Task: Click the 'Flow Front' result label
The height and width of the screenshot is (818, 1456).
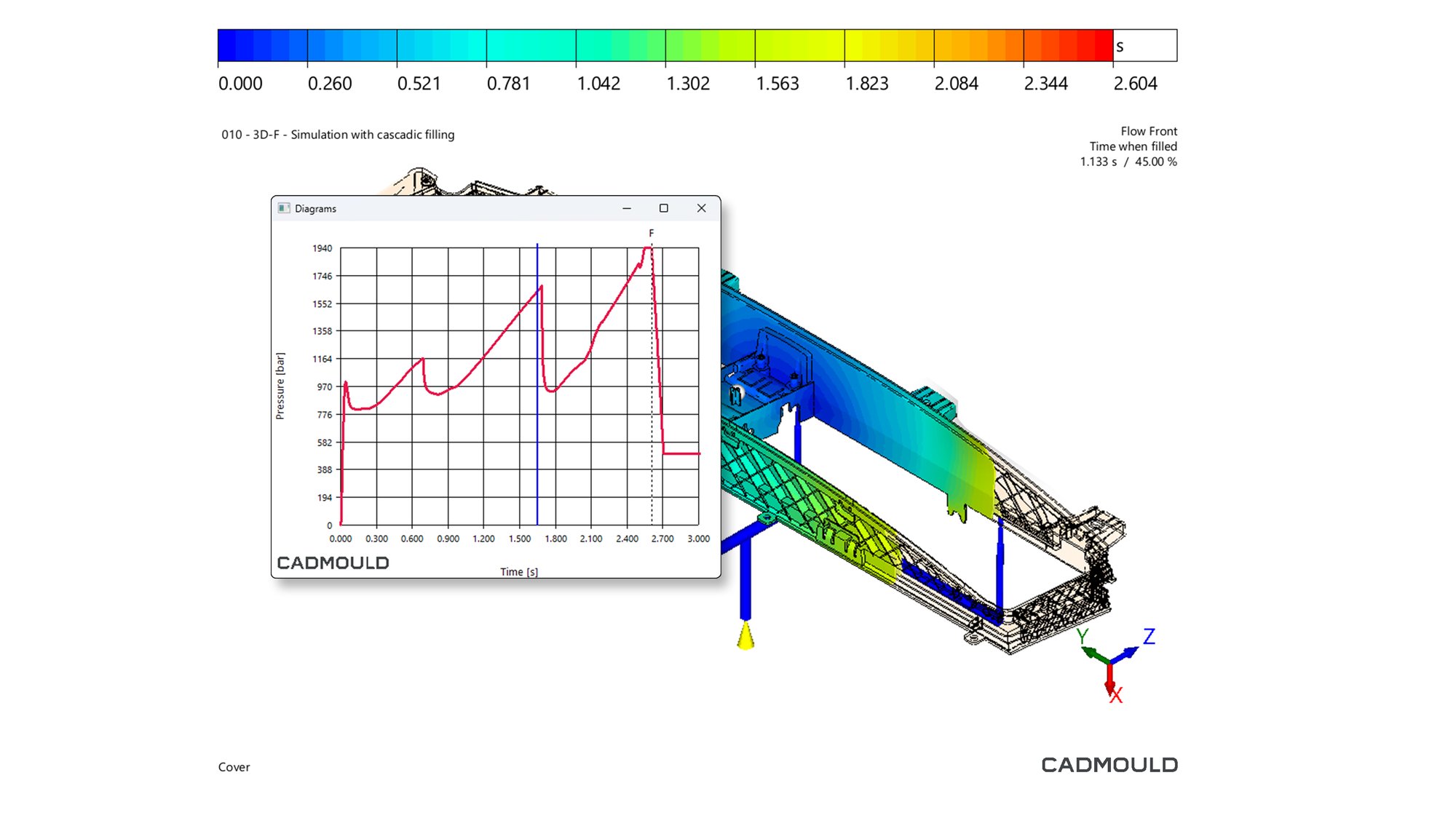Action: (x=1148, y=131)
